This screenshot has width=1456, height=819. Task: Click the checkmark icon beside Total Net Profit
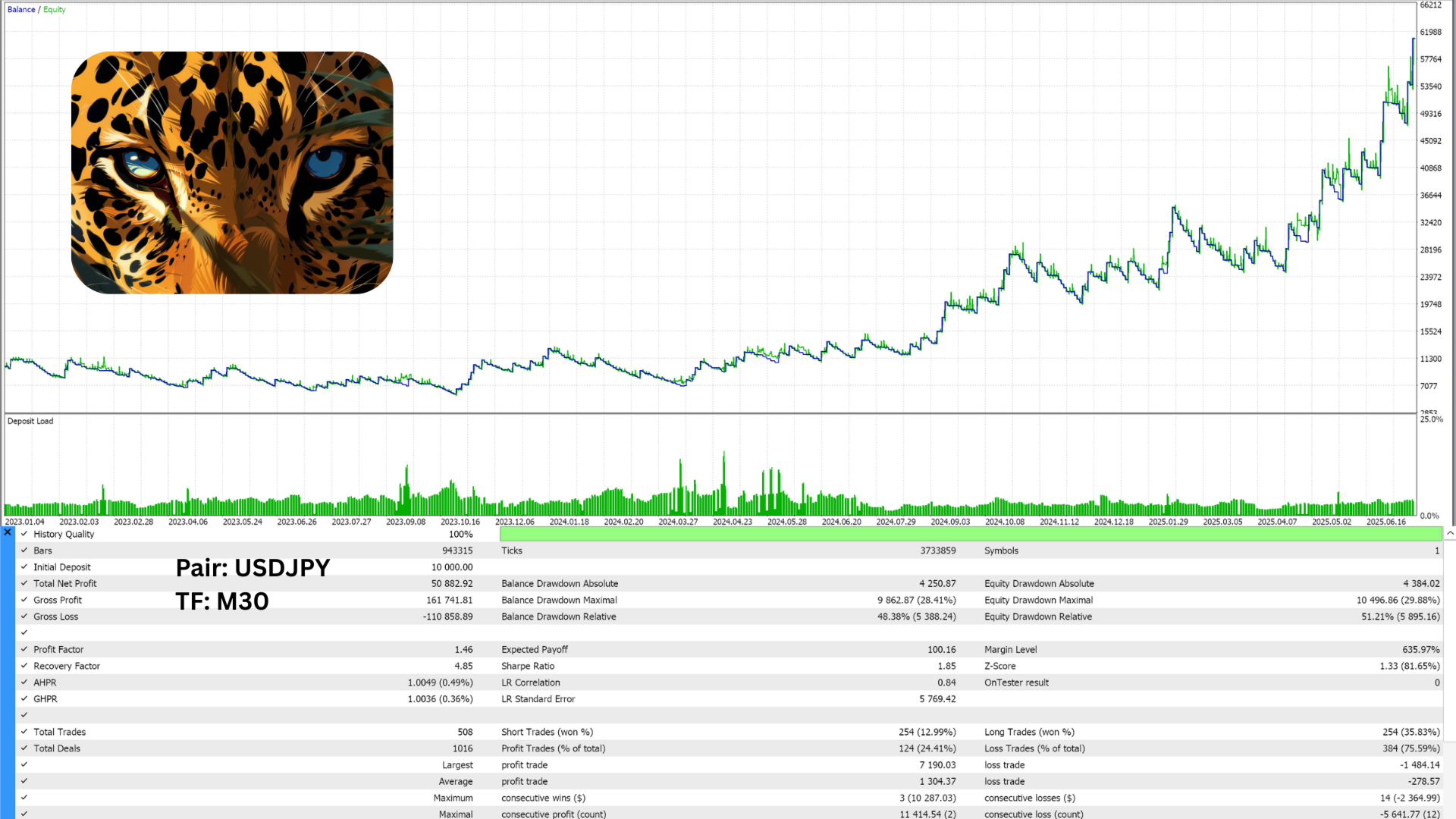[24, 583]
